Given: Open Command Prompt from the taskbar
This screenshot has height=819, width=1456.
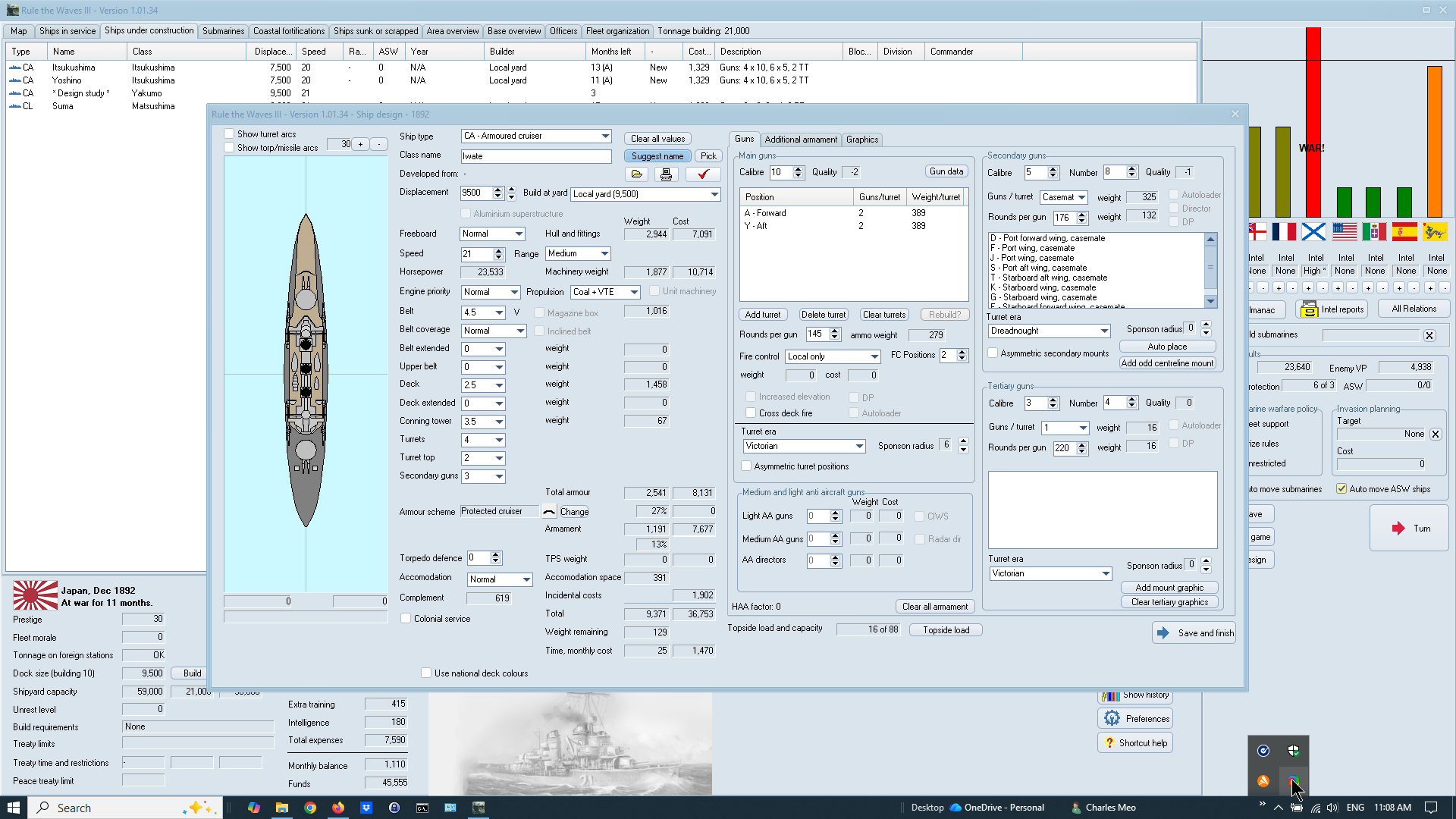Looking at the screenshot, I should point(422,808).
